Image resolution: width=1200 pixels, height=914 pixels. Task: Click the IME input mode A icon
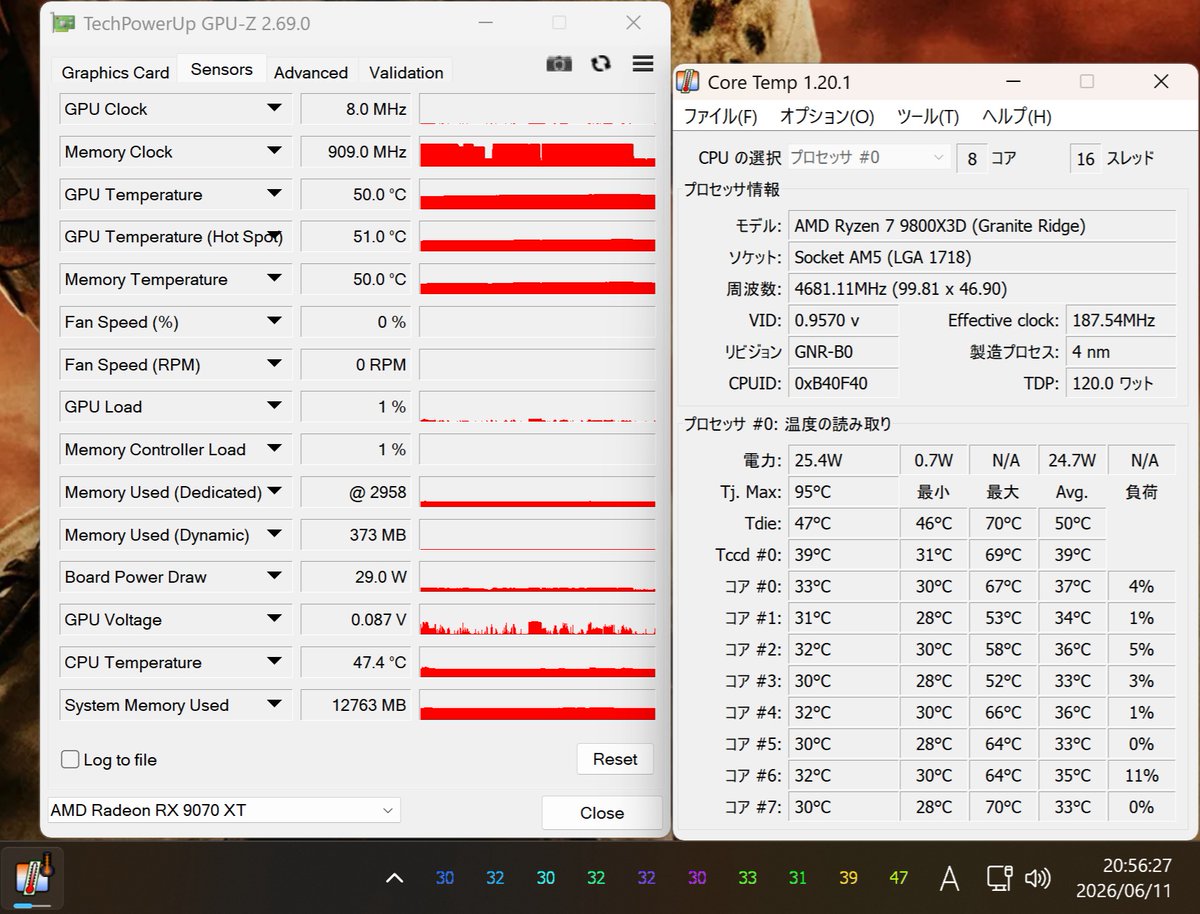(949, 878)
